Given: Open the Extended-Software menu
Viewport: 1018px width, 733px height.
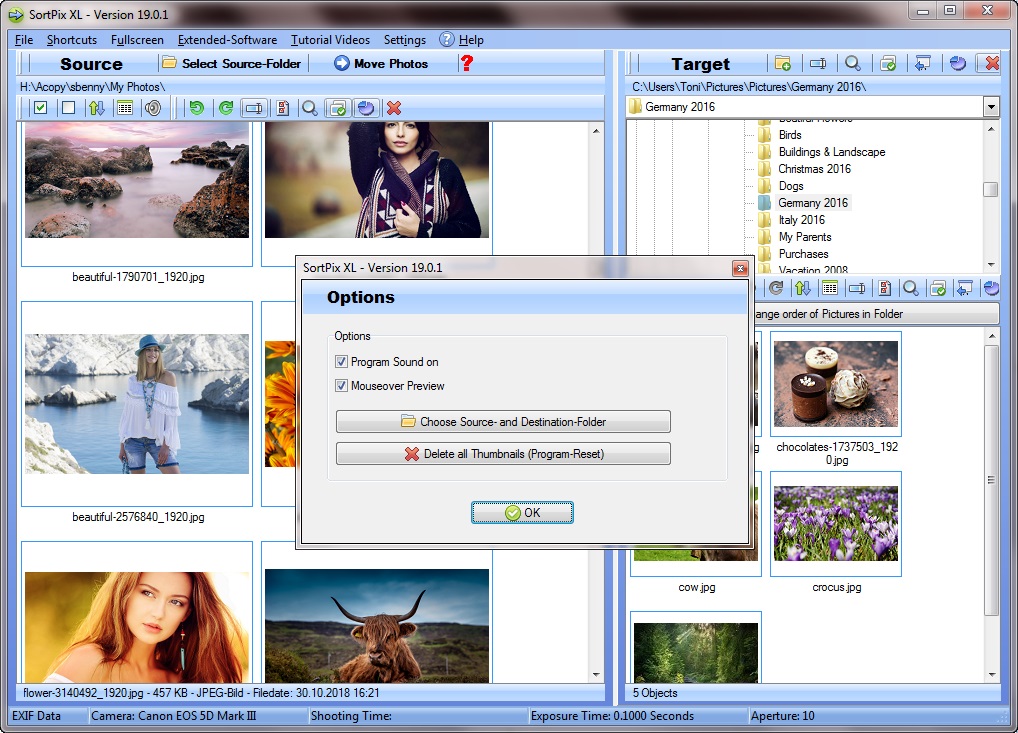Looking at the screenshot, I should (x=227, y=40).
